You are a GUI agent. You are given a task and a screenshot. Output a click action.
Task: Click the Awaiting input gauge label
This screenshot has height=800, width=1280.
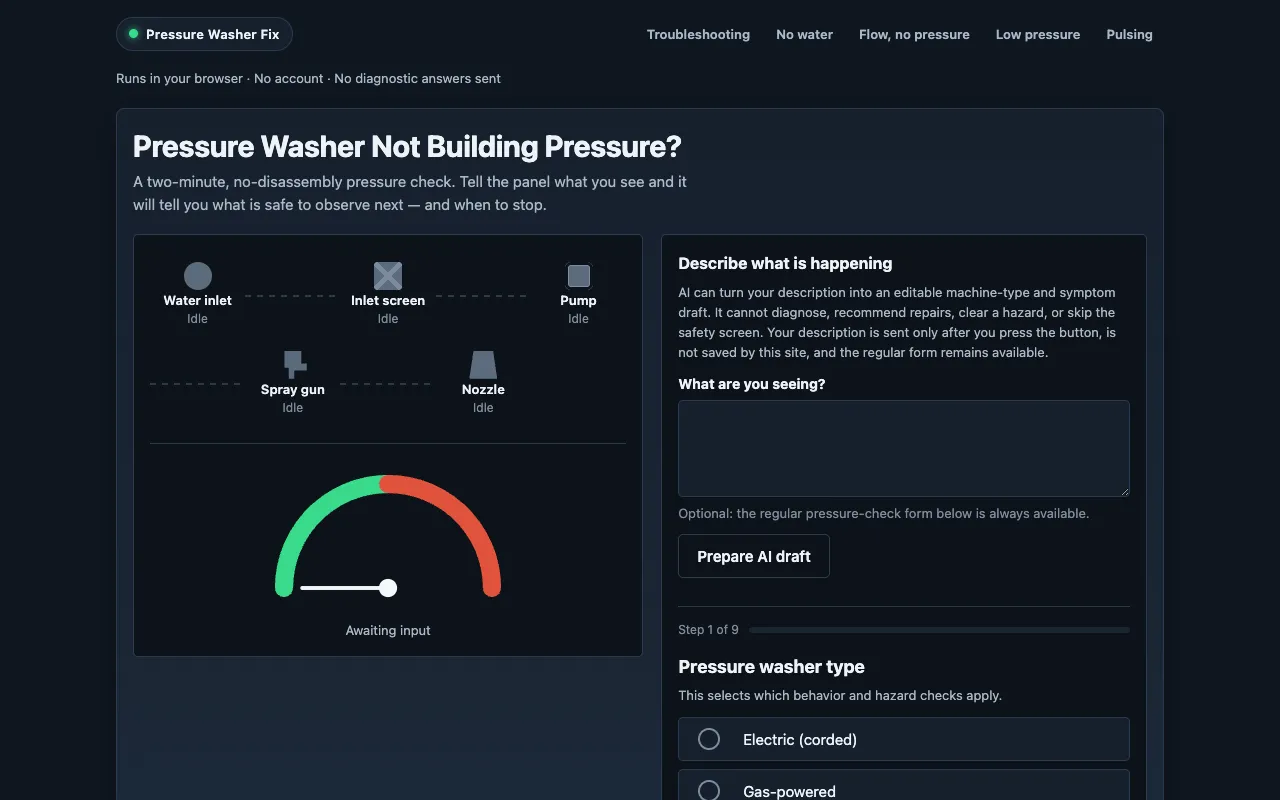tap(388, 630)
